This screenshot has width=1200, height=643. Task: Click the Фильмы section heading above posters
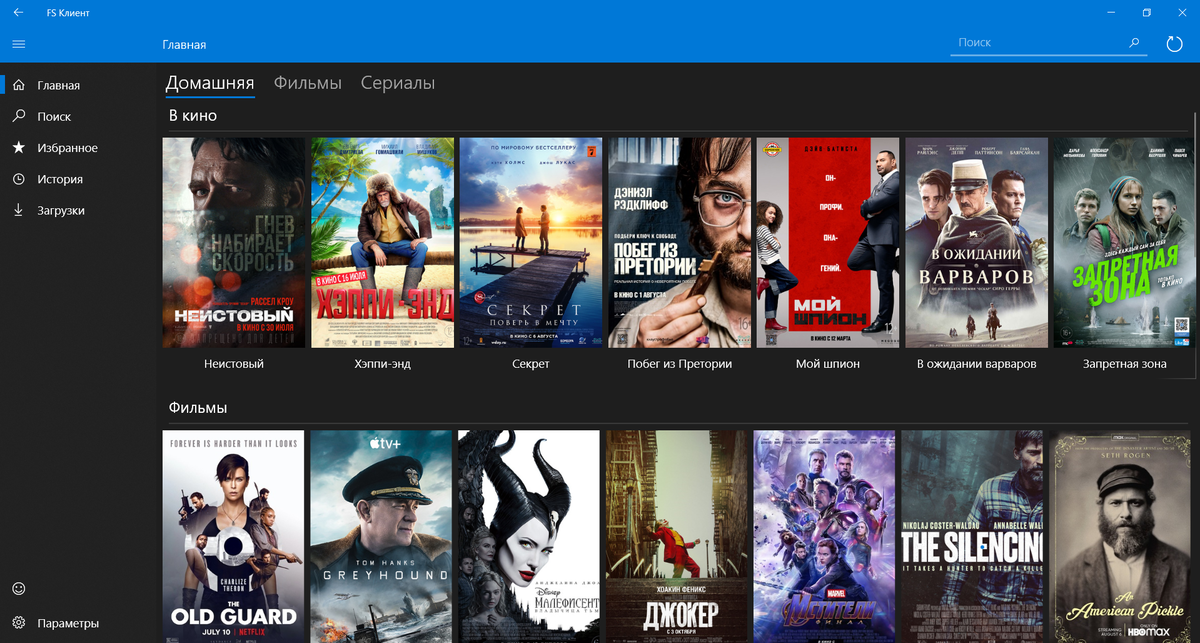click(x=198, y=408)
